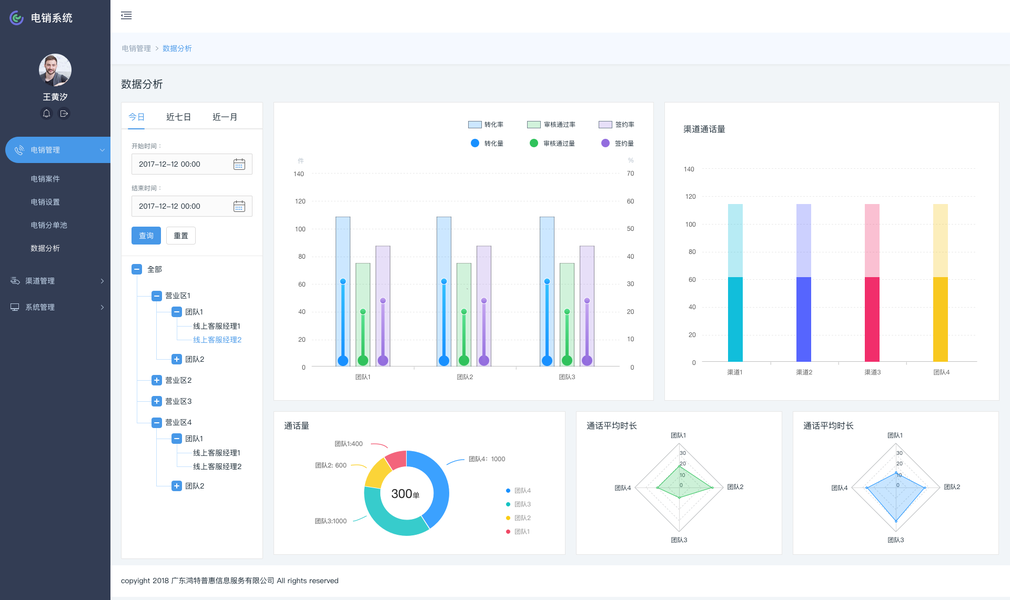Toggle the 审核通过量 legend series

pos(552,143)
